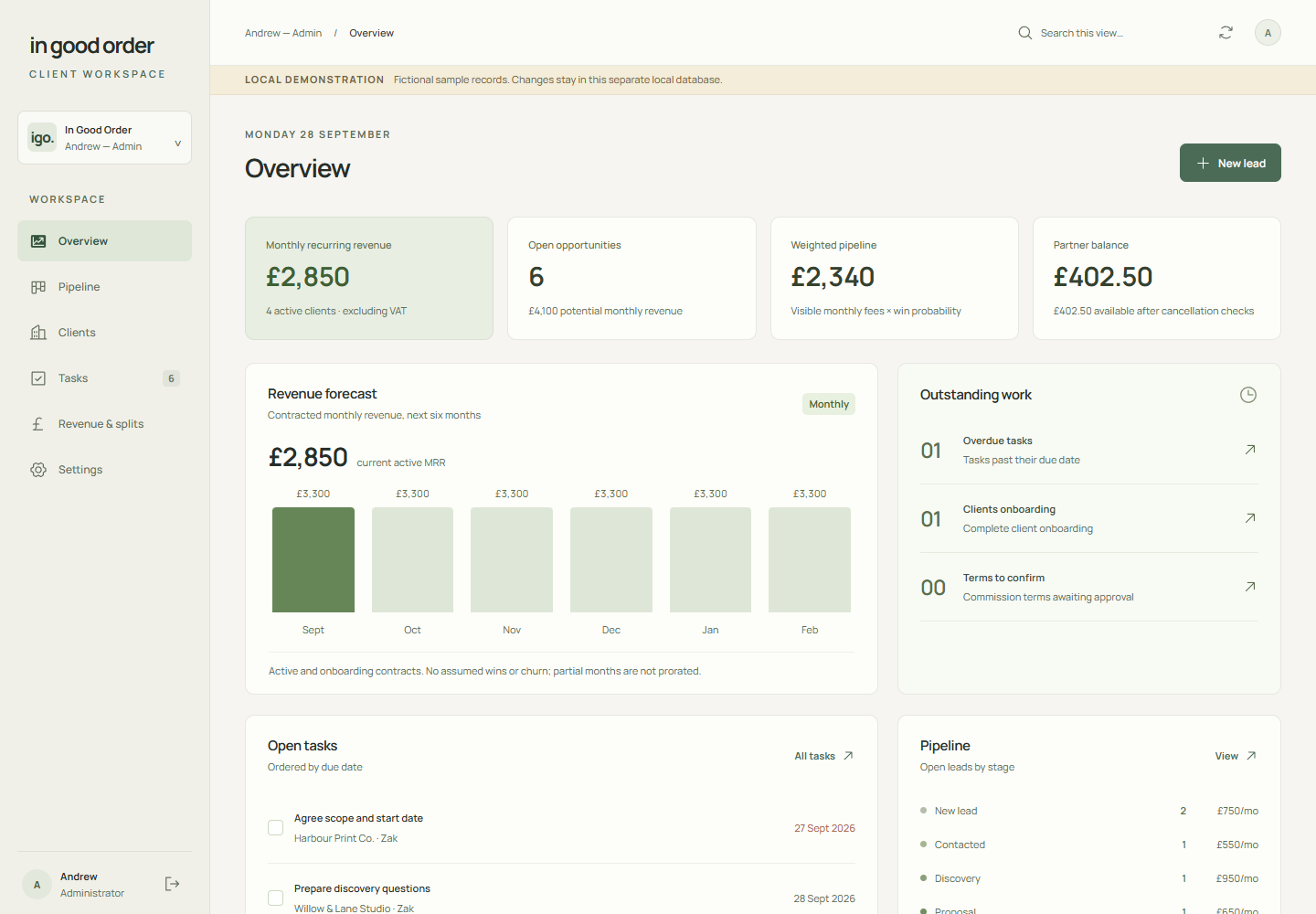Toggle the Monthly forecast chip

point(829,404)
